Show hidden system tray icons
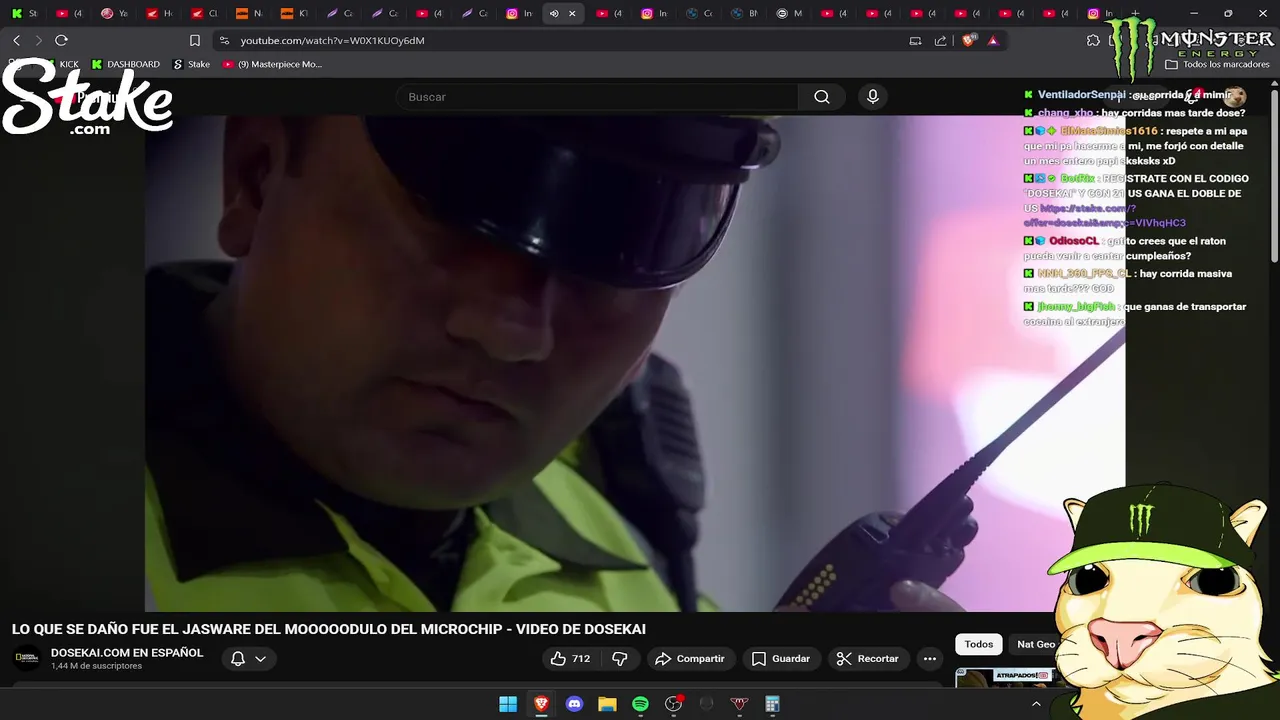 [x=1036, y=704]
